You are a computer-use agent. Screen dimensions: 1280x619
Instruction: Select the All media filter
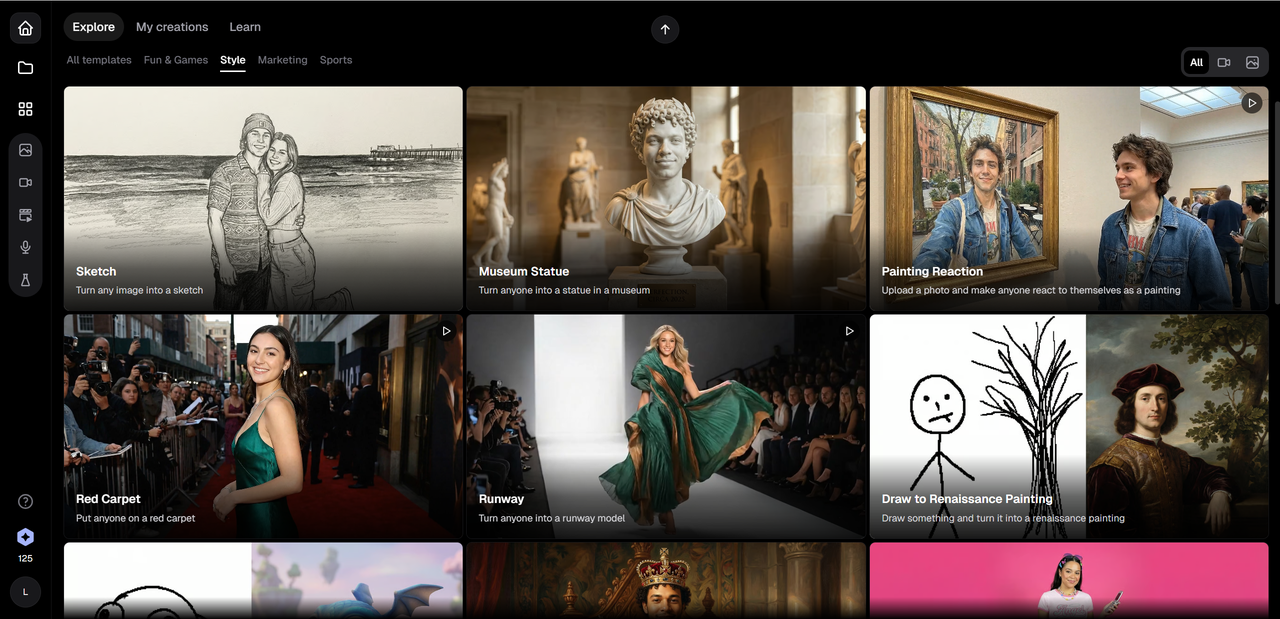click(1196, 62)
